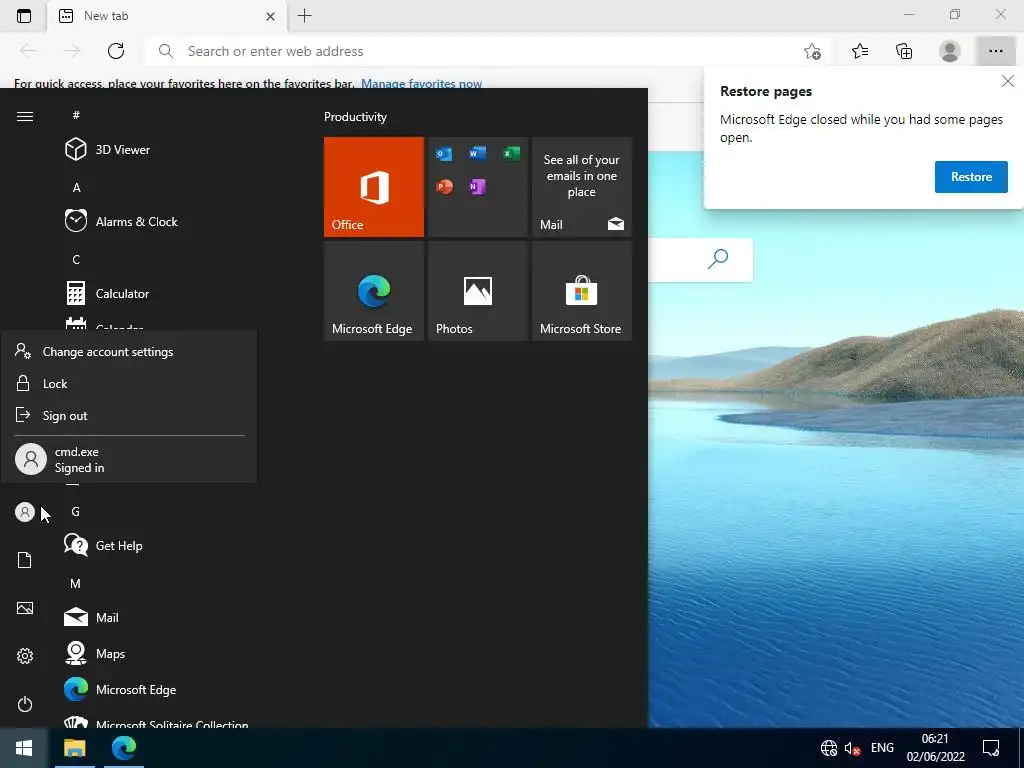Choose Sign out from account menu
The height and width of the screenshot is (768, 1024).
[x=129, y=415]
